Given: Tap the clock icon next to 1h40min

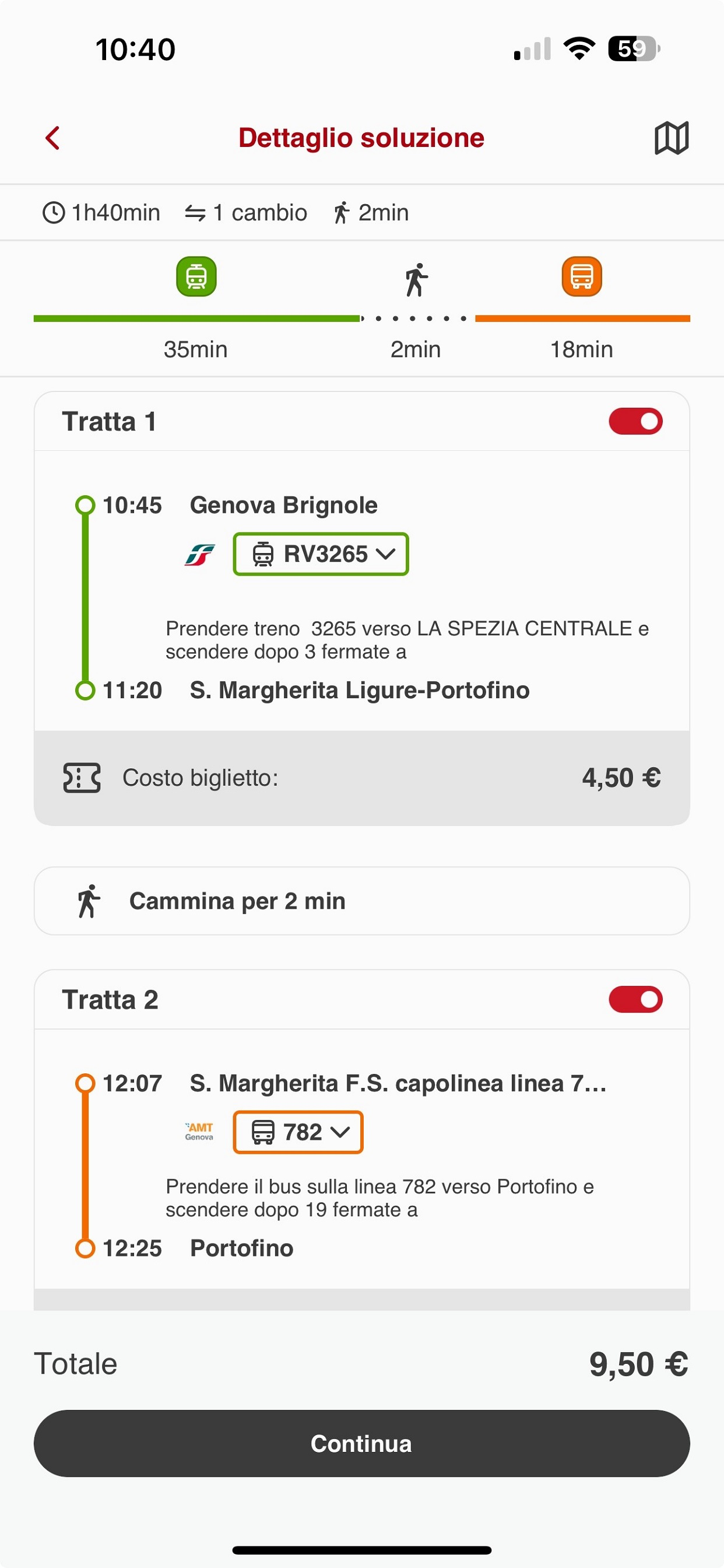Looking at the screenshot, I should (x=54, y=213).
